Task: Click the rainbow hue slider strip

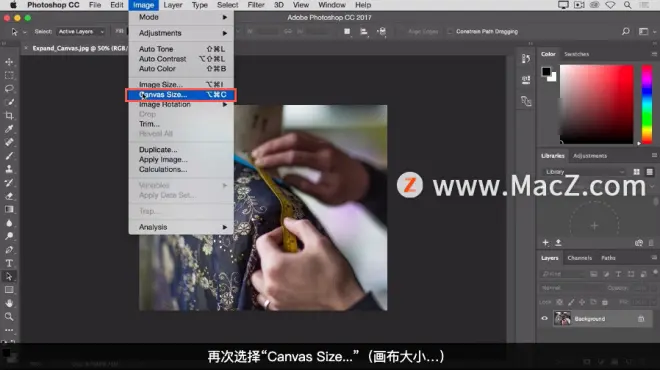Action: [647, 104]
